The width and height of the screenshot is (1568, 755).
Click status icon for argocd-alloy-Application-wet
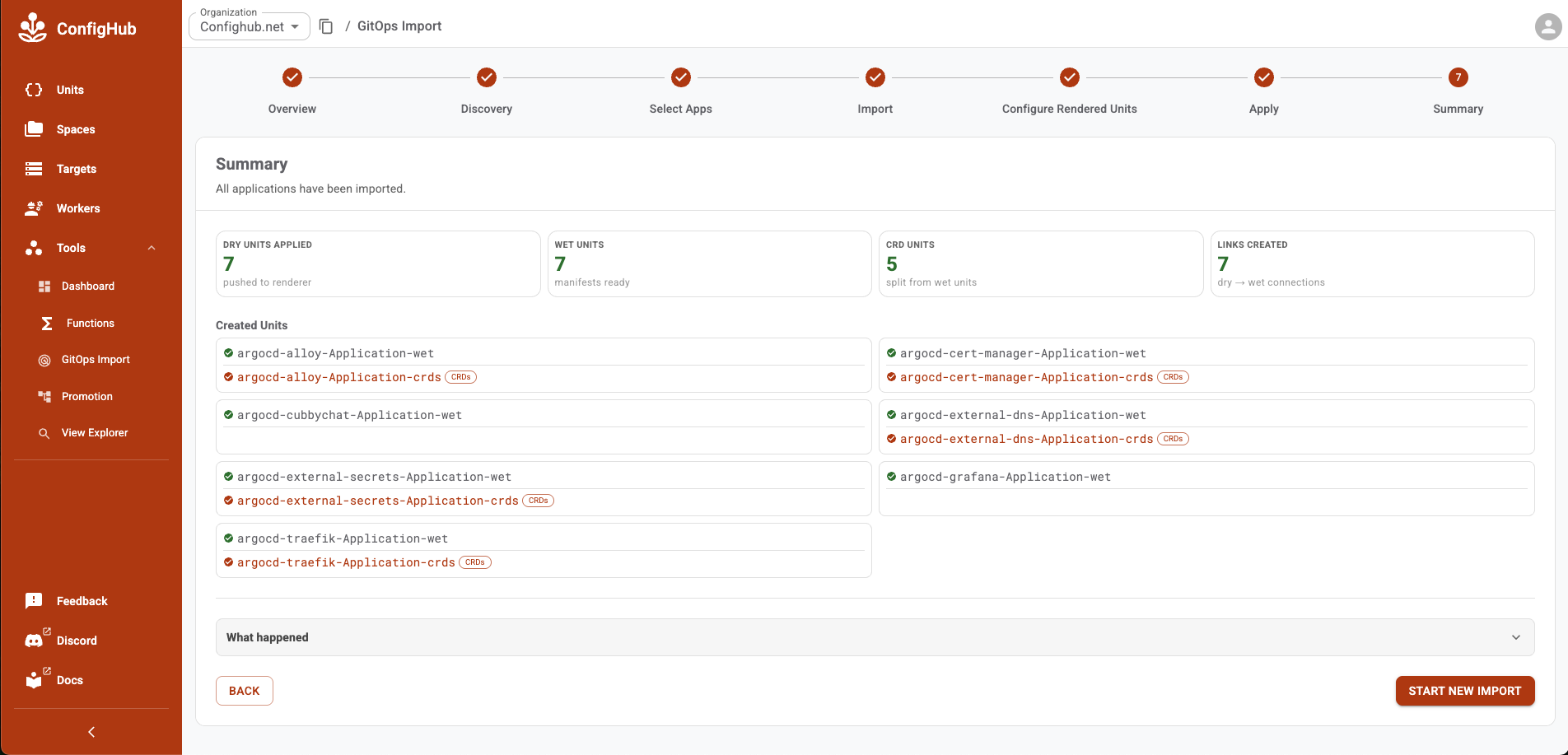(229, 353)
